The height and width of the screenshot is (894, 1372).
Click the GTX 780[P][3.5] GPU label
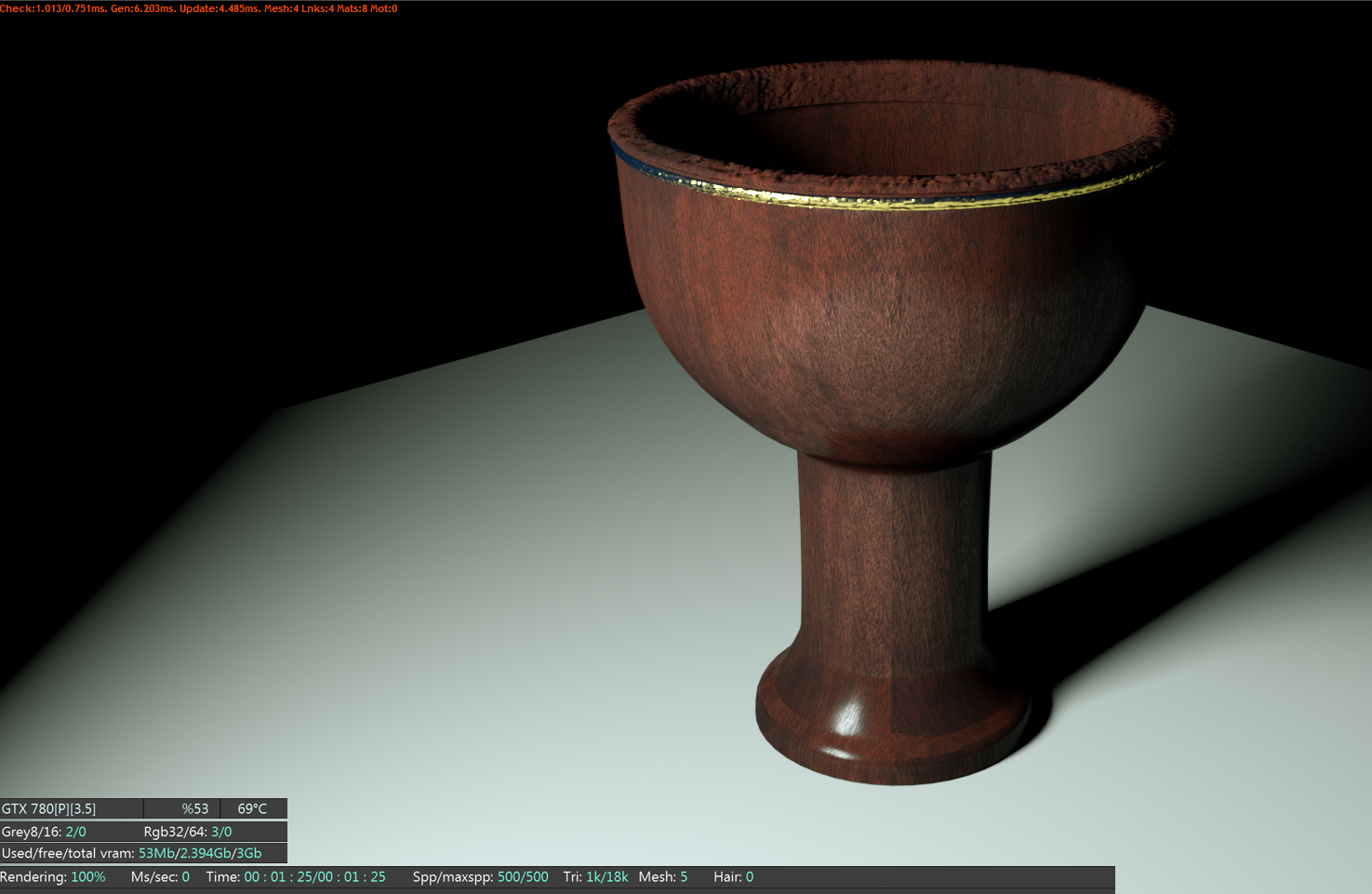(x=48, y=808)
